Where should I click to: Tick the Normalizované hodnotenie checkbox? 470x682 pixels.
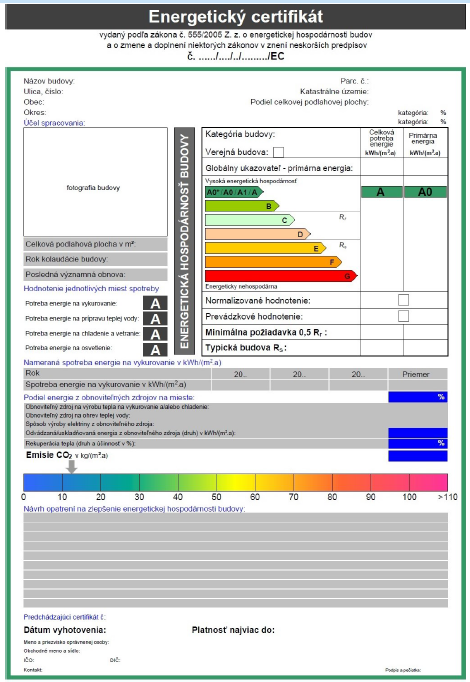pyautogui.click(x=403, y=300)
